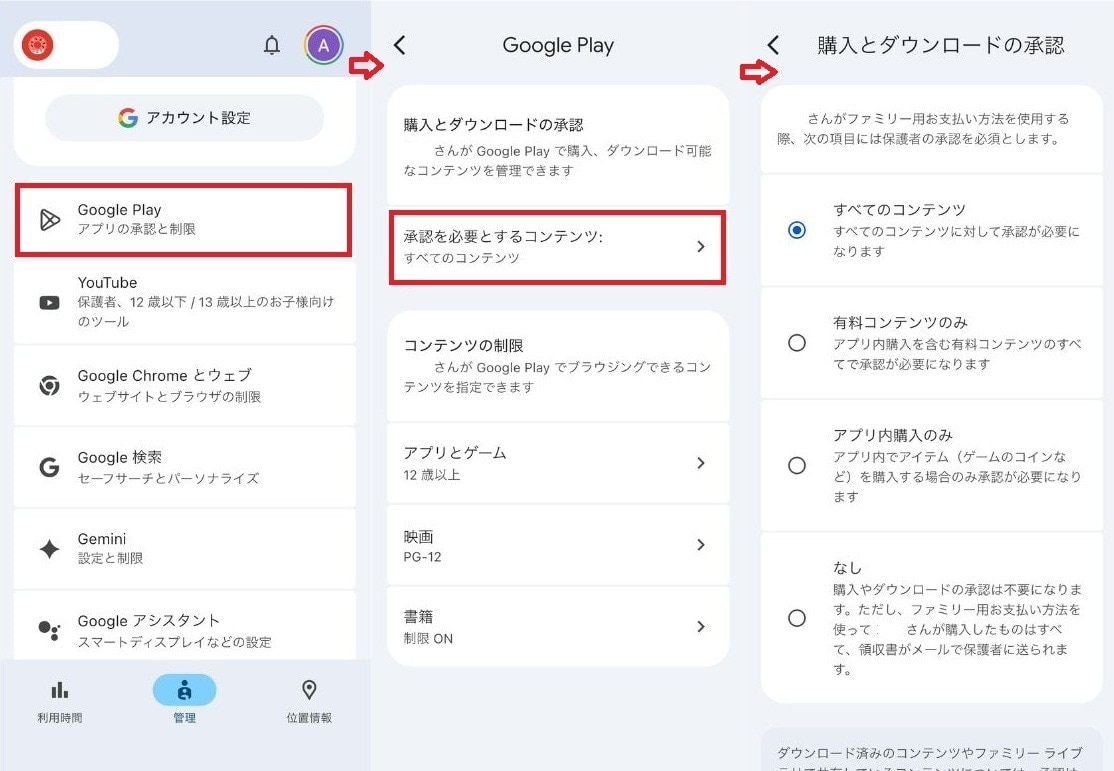Expand 承認を必要とするコンテンツ settings

click(557, 248)
